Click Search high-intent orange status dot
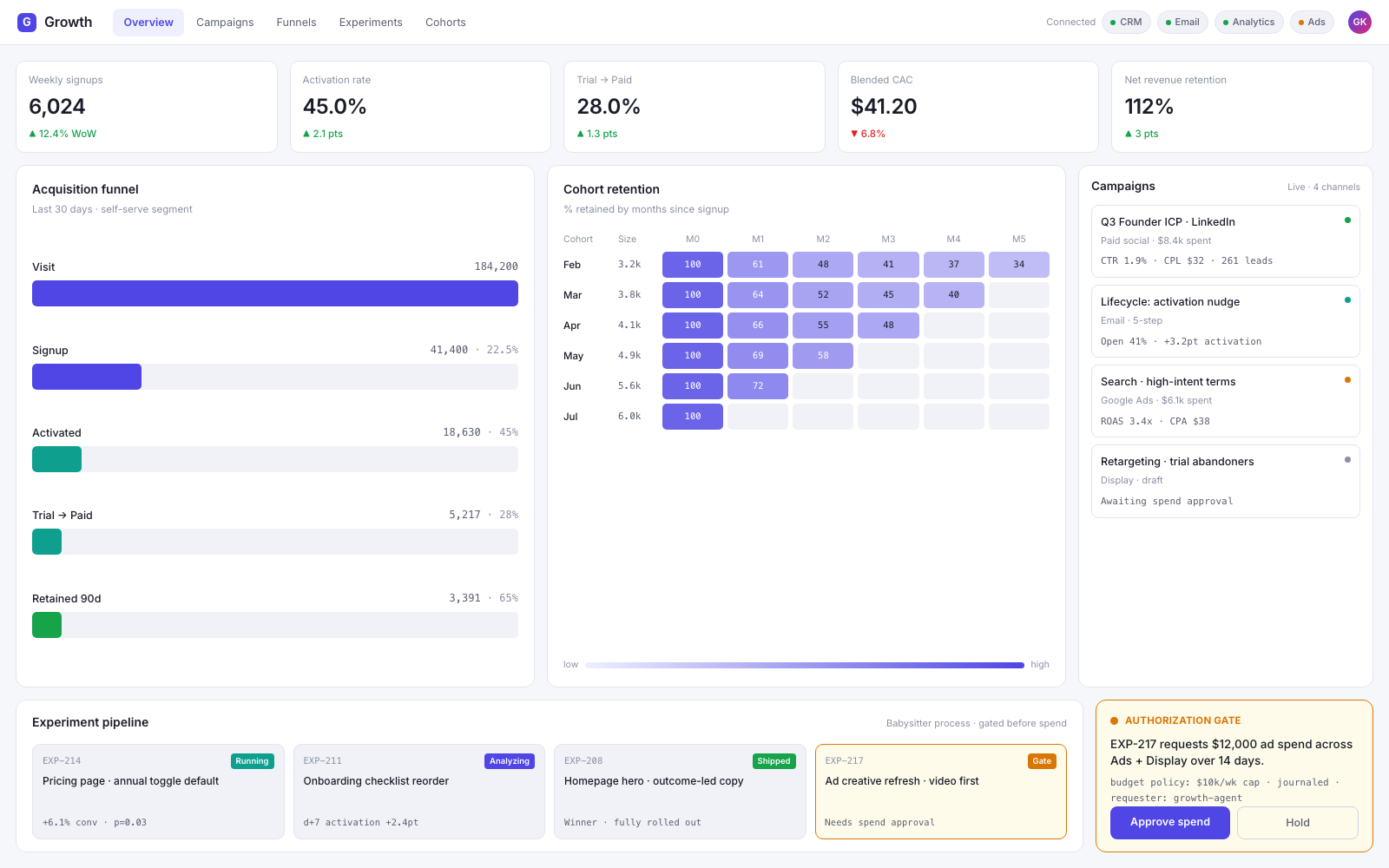The height and width of the screenshot is (868, 1389). pos(1347,380)
